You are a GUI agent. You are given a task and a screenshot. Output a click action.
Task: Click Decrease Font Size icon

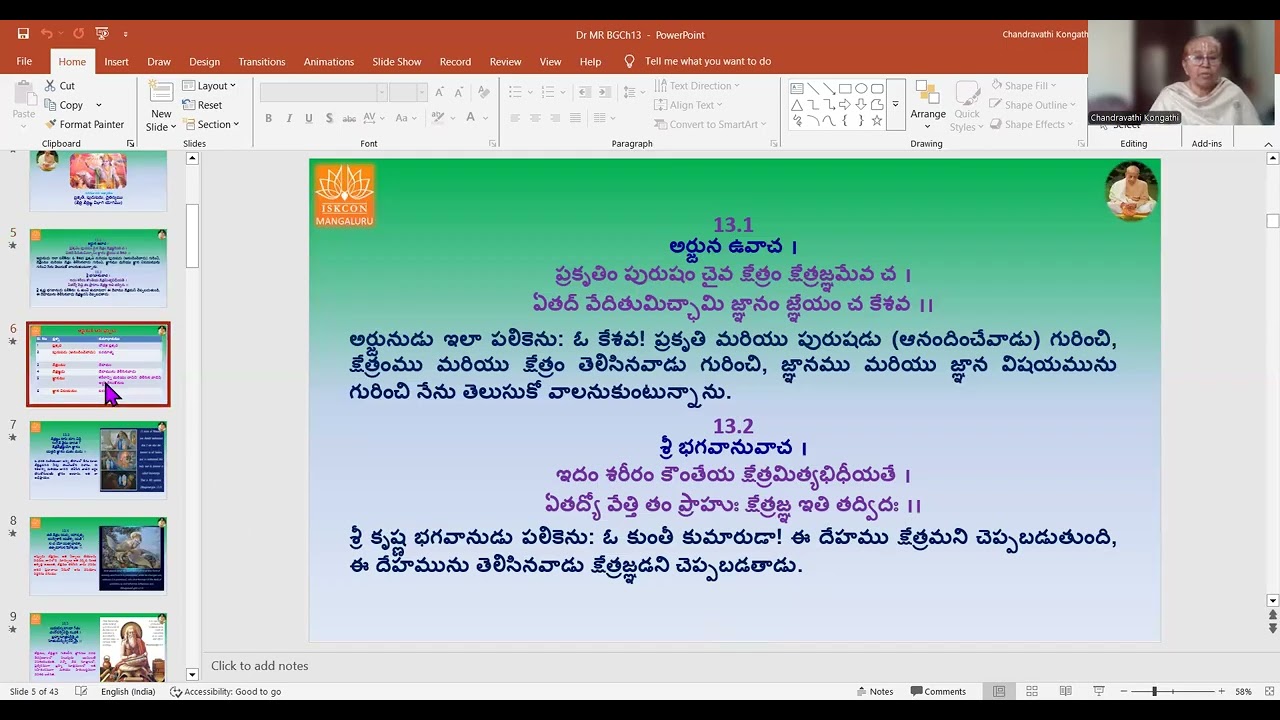coord(459,92)
